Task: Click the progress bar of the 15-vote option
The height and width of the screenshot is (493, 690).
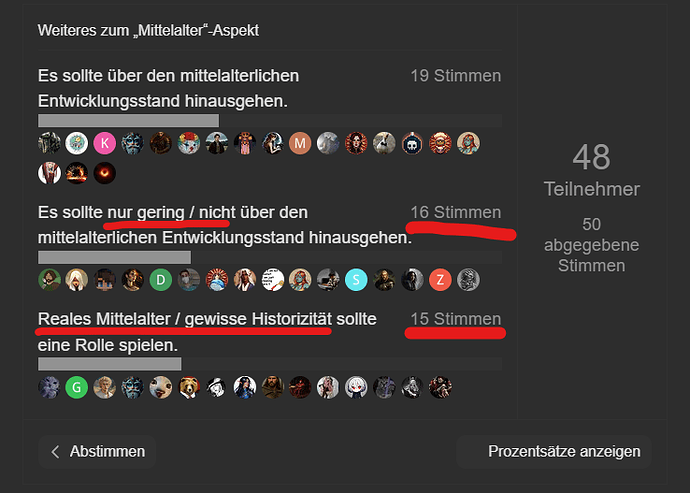Action: click(270, 364)
